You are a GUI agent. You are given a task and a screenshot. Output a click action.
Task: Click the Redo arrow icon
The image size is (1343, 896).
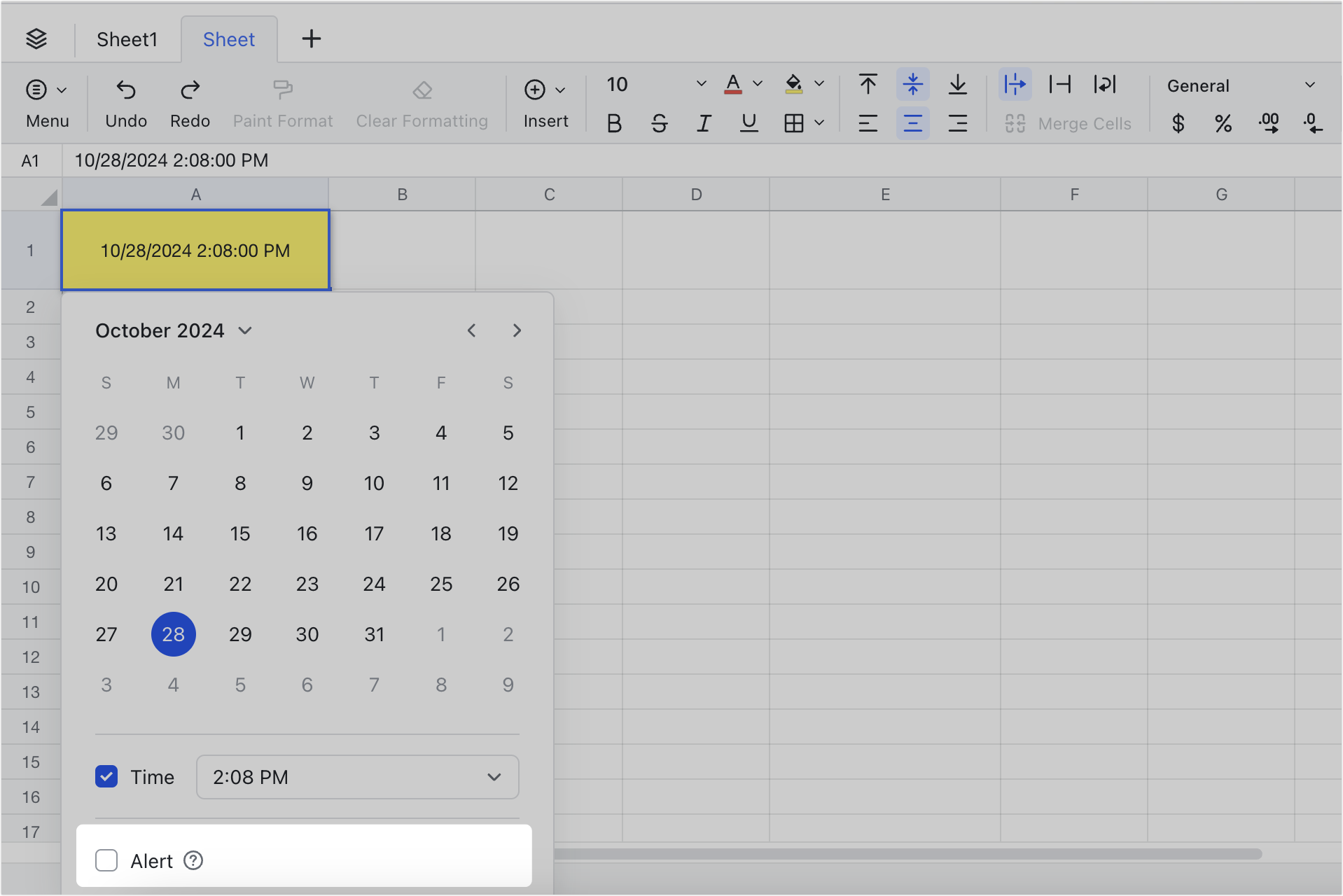190,89
